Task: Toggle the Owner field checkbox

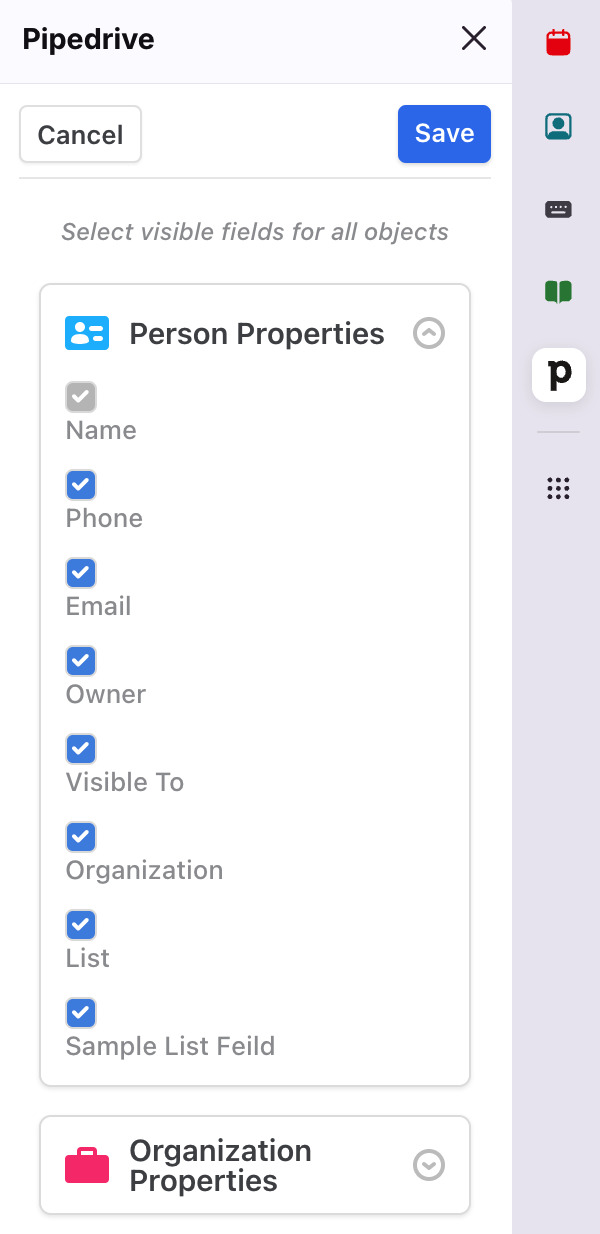Action: 81,661
